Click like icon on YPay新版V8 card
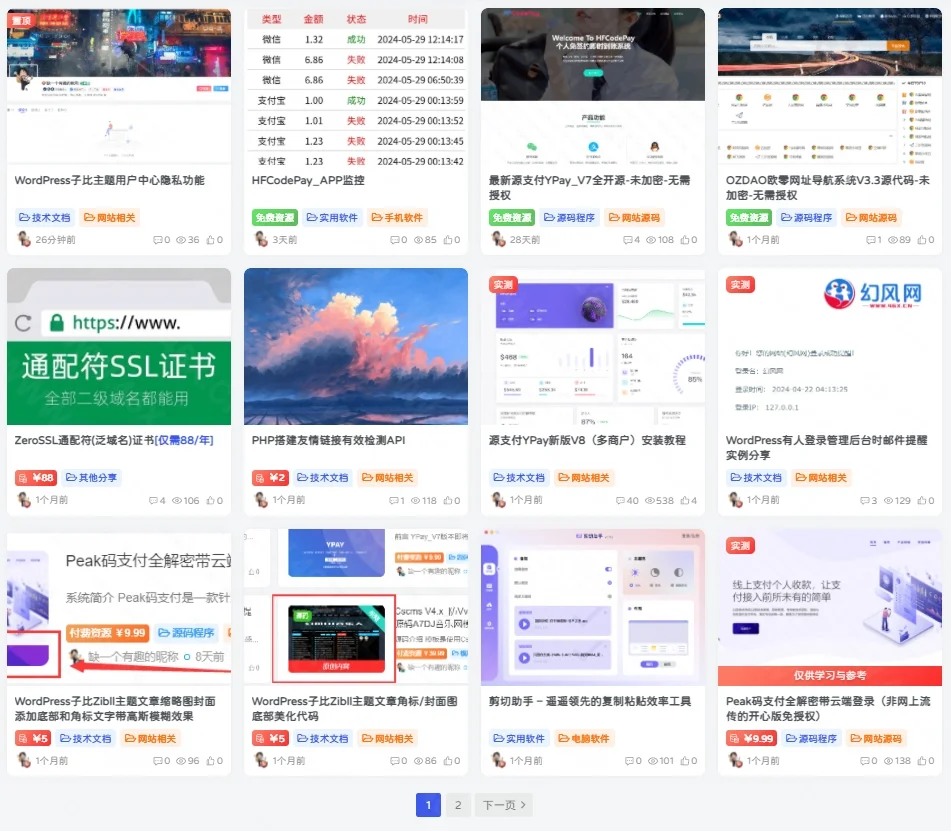The image size is (951, 831). 684,500
